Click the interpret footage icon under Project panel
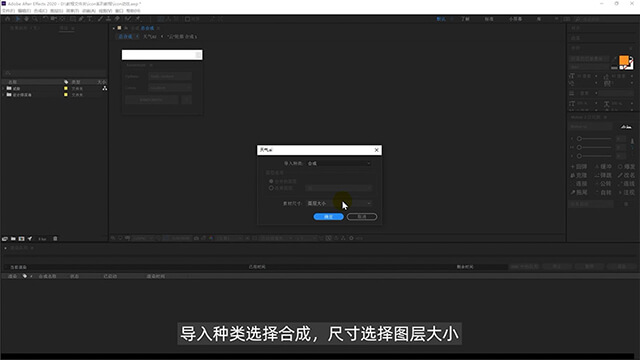 coord(5,238)
